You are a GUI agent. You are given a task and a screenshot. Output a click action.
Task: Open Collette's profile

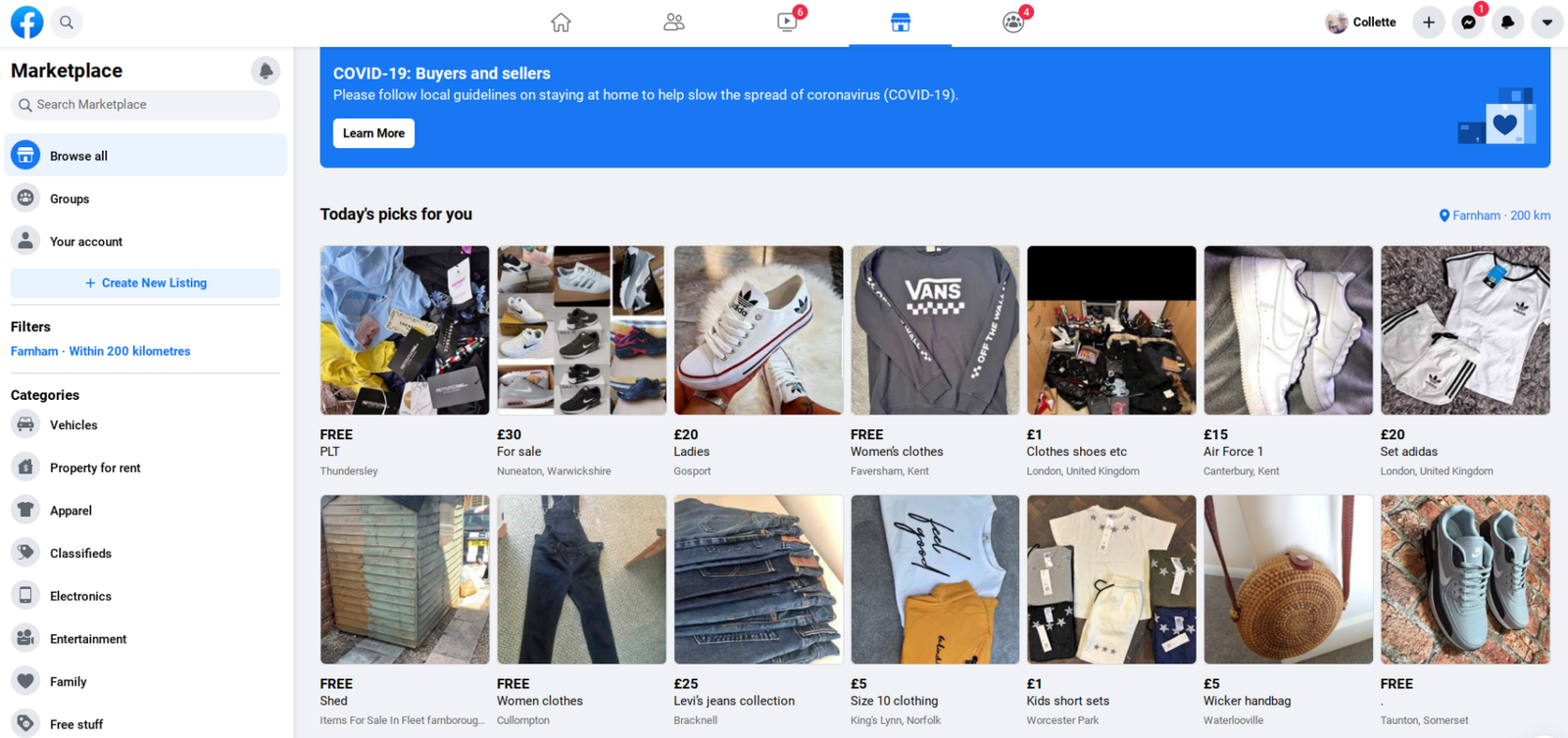pyautogui.click(x=1361, y=22)
